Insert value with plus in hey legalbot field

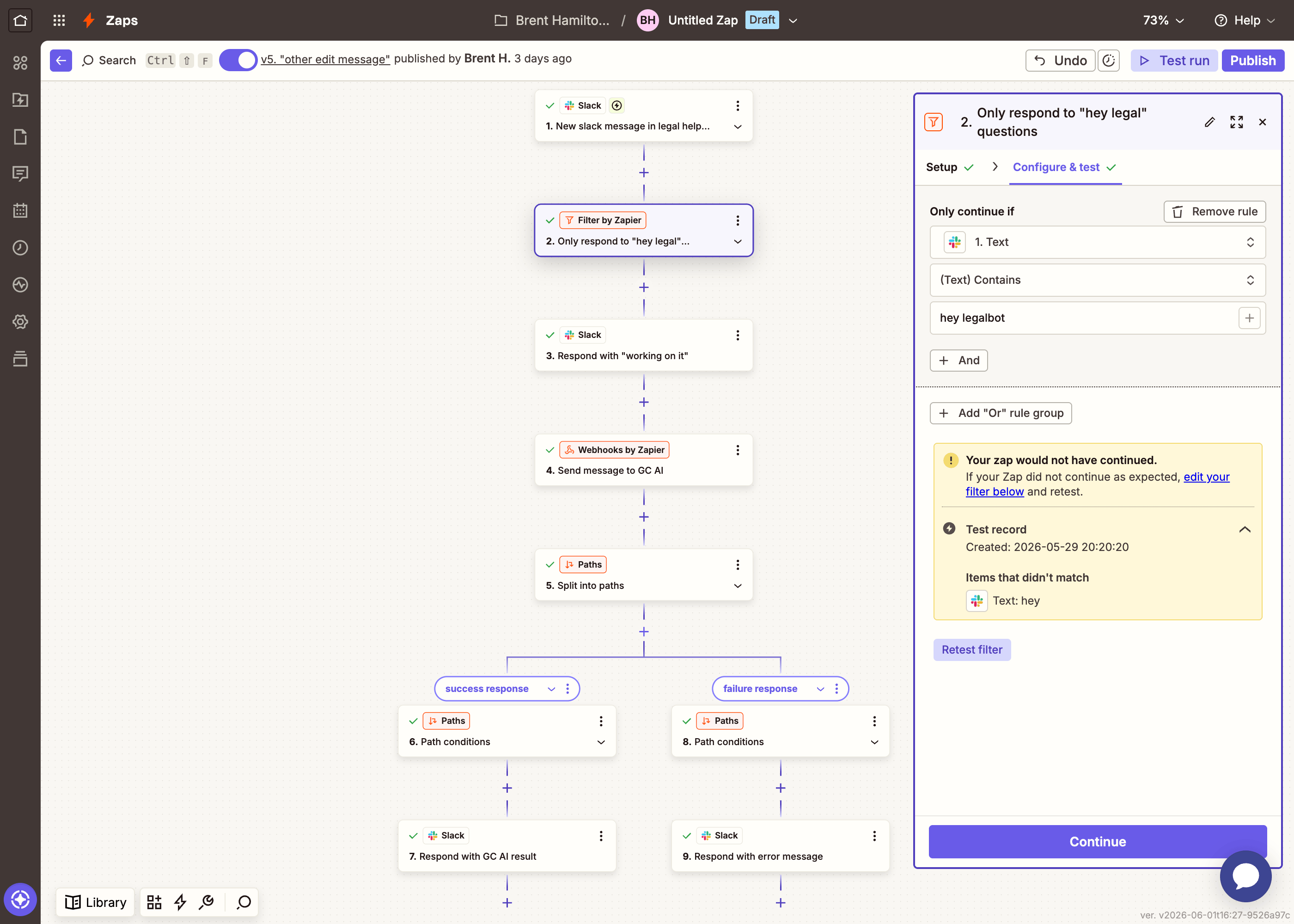click(1249, 318)
